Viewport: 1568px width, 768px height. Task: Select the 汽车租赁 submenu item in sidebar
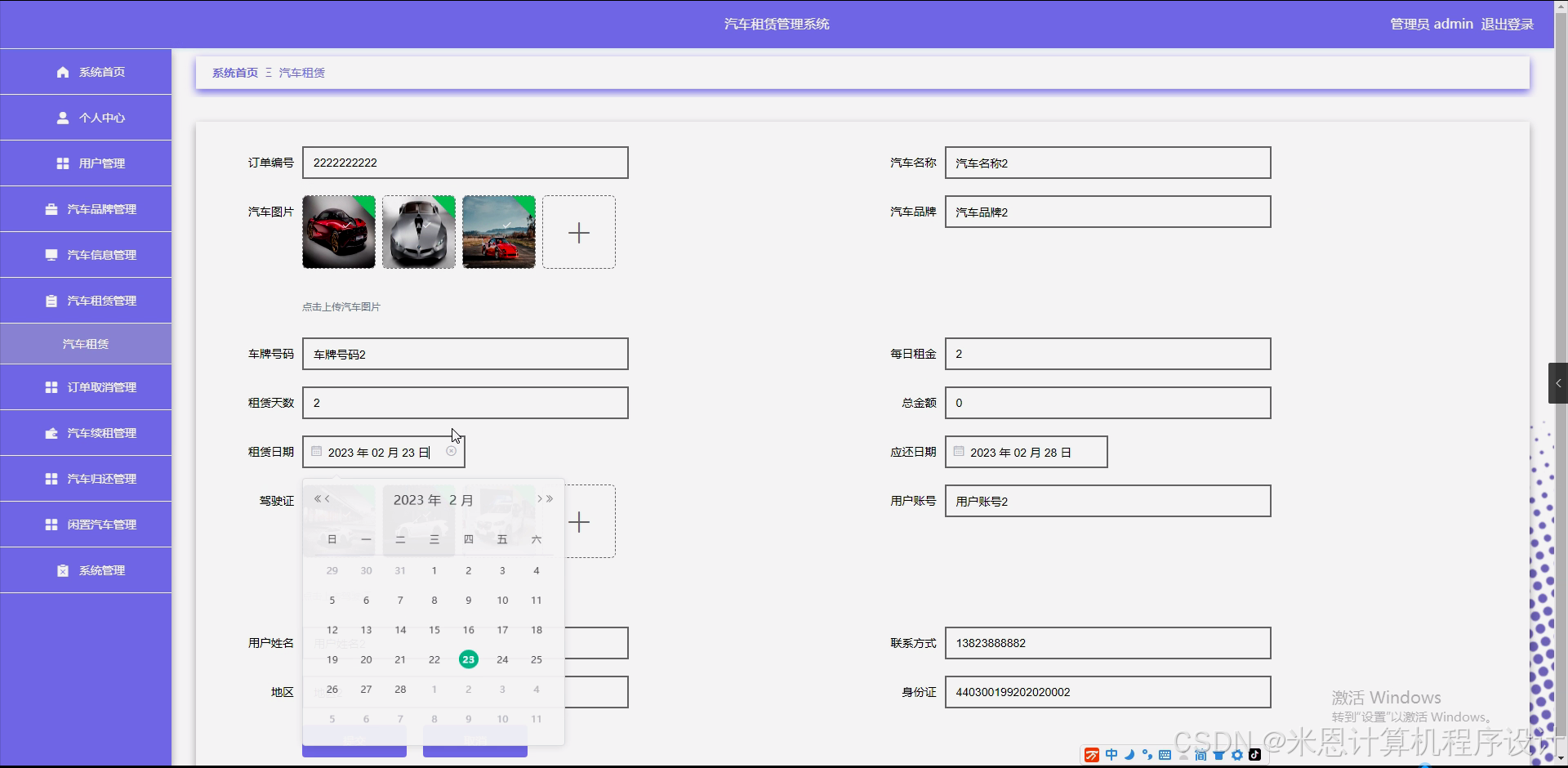[86, 344]
